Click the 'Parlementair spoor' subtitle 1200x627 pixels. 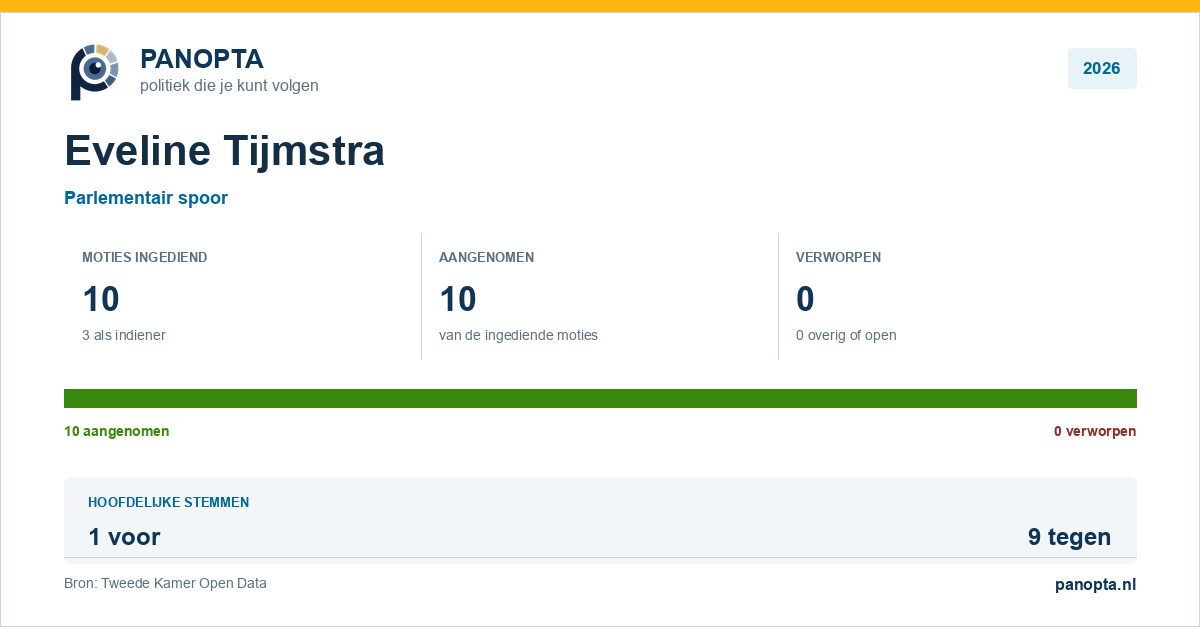tap(146, 198)
